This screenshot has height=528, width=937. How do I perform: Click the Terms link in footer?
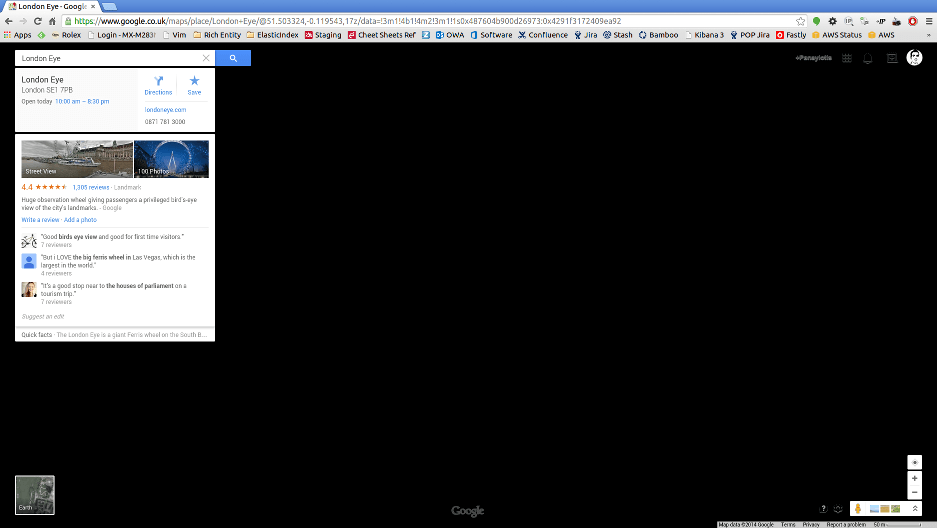click(788, 524)
